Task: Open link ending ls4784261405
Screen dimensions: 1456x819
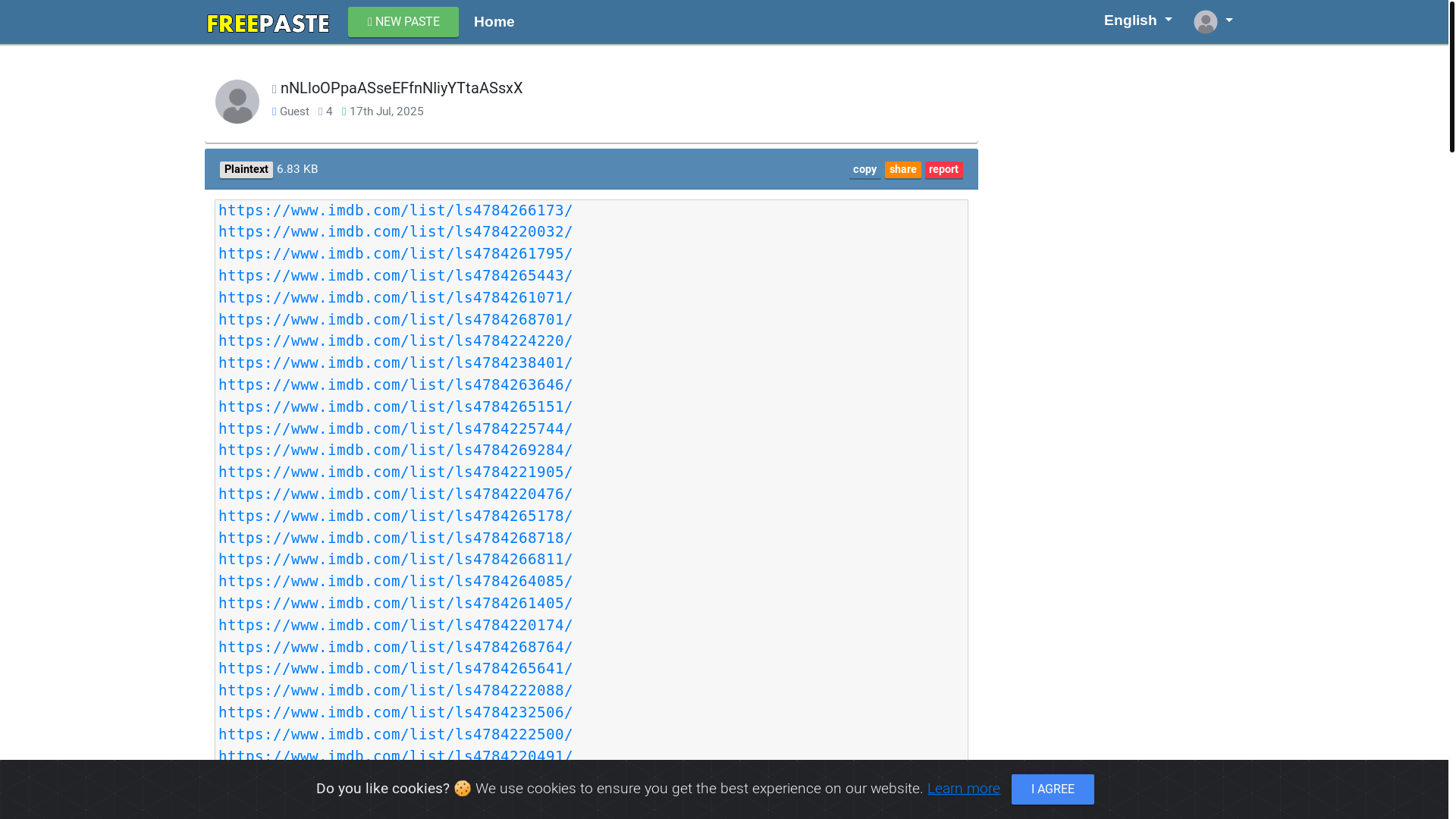Action: [x=396, y=604]
